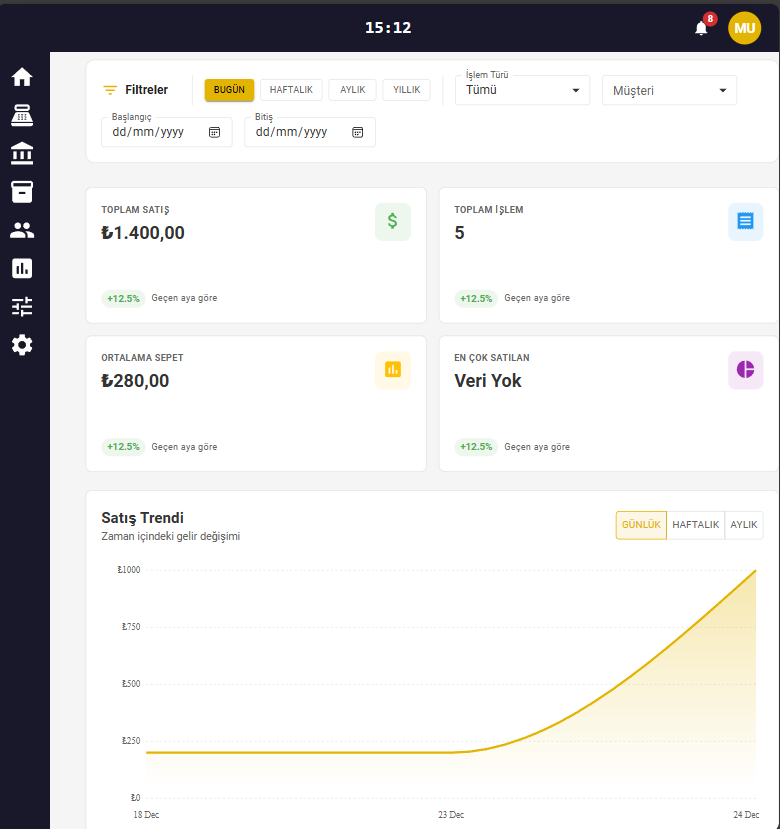Viewport: 780px width, 829px height.
Task: Open the inventory box sidebar icon
Action: point(22,191)
